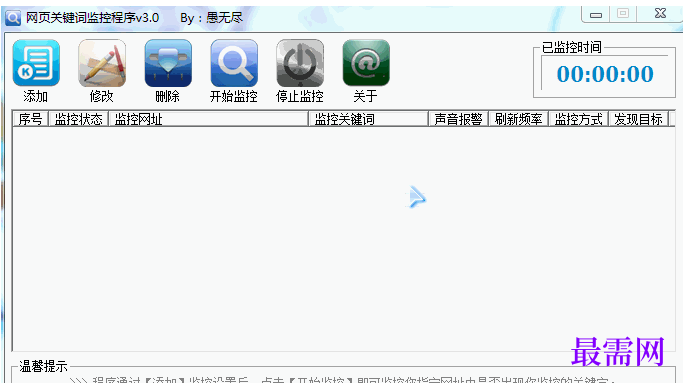Close the 网页关键词监控程序 window
Screen dimensions: 683x383
coord(660,14)
